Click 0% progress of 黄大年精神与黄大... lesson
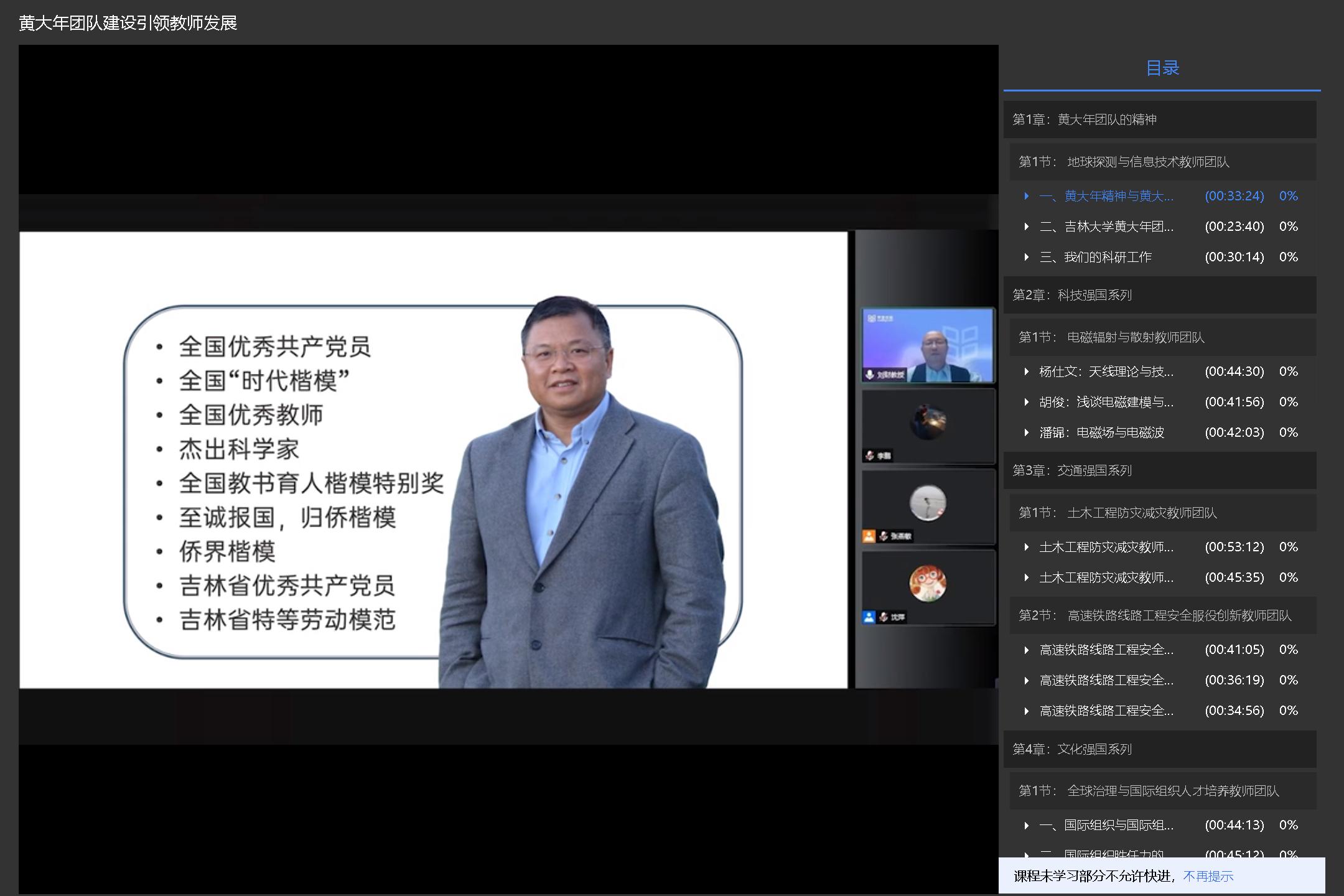 tap(1289, 196)
